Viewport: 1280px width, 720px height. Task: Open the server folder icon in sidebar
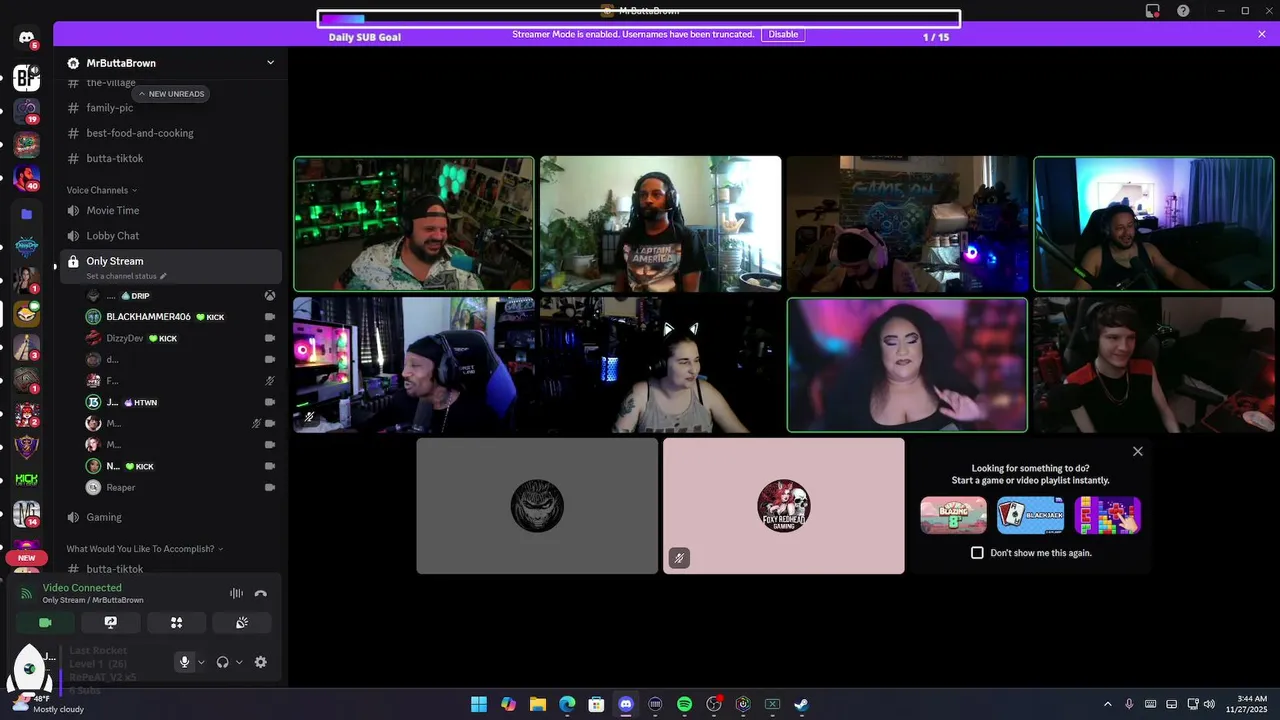27,214
